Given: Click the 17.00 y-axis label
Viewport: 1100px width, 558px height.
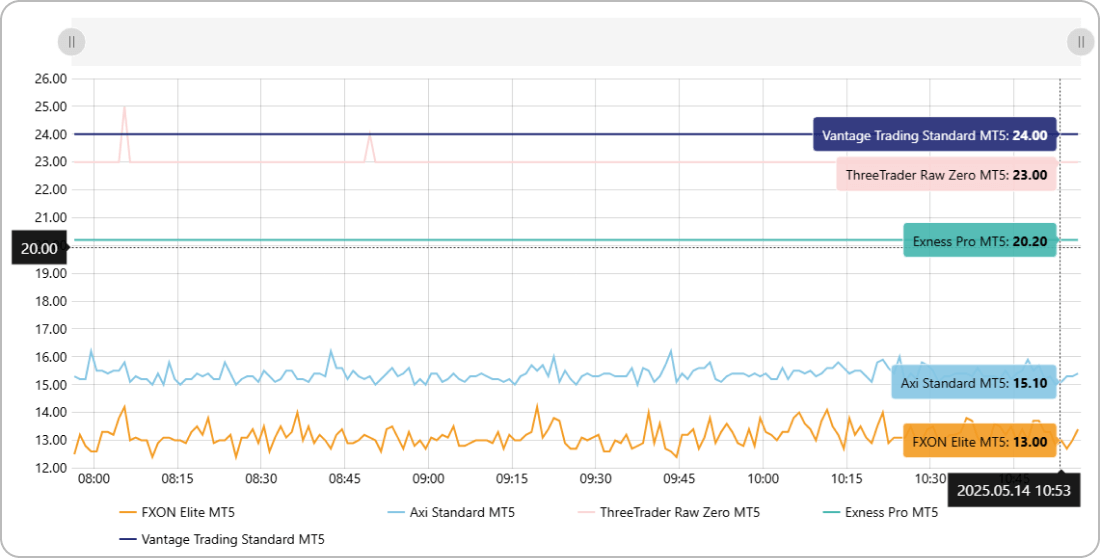Looking at the screenshot, I should pos(51,328).
